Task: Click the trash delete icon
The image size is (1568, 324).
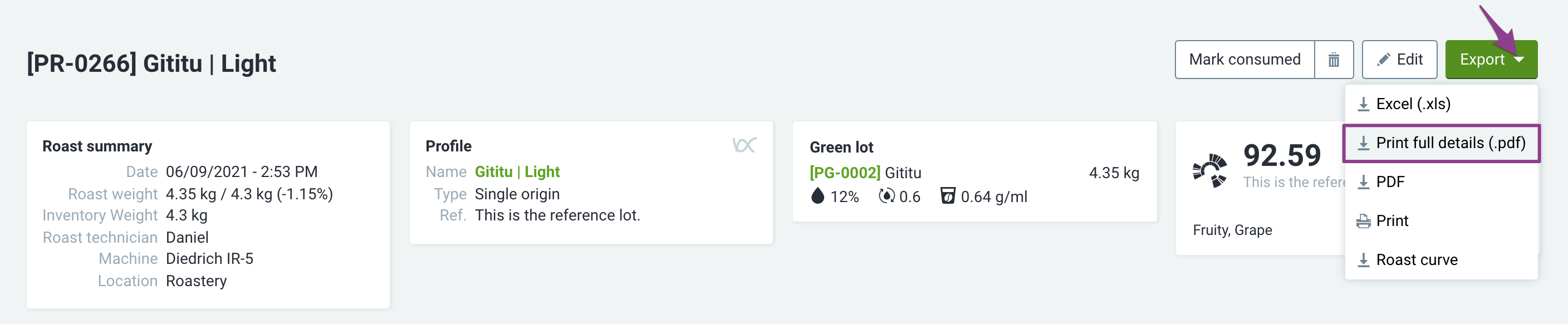Action: (1333, 60)
